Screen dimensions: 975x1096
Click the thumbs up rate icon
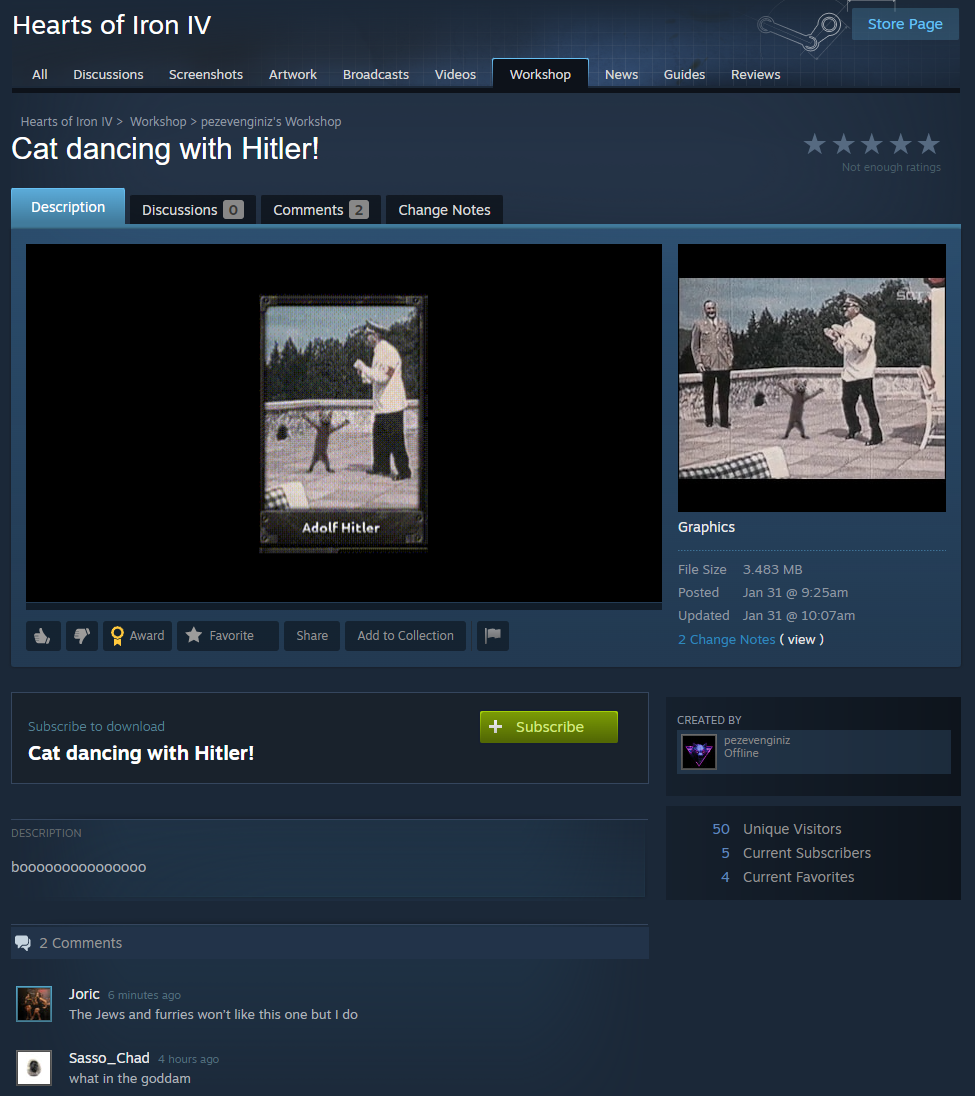[x=43, y=635]
